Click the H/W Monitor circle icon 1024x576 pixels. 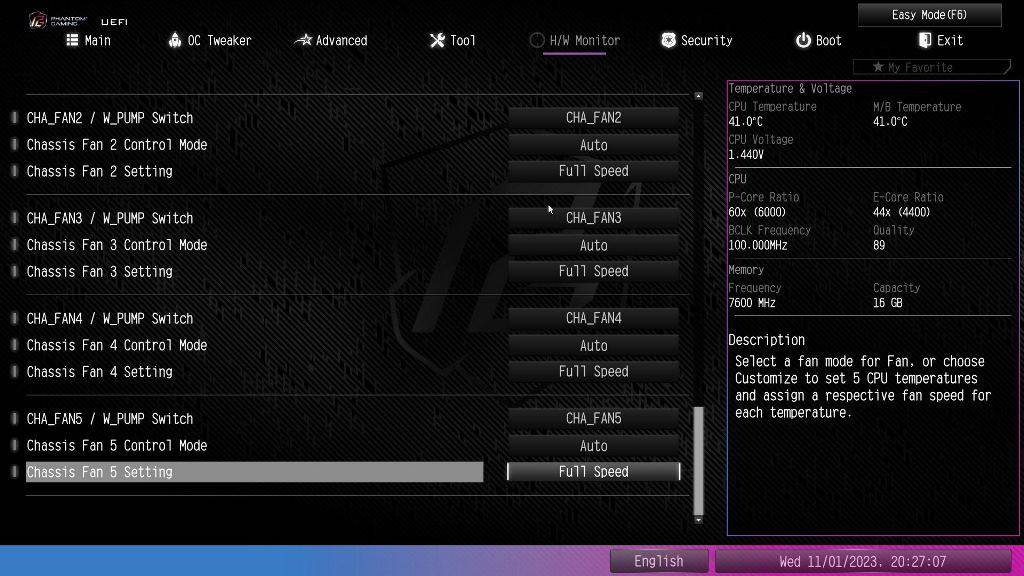pos(537,40)
